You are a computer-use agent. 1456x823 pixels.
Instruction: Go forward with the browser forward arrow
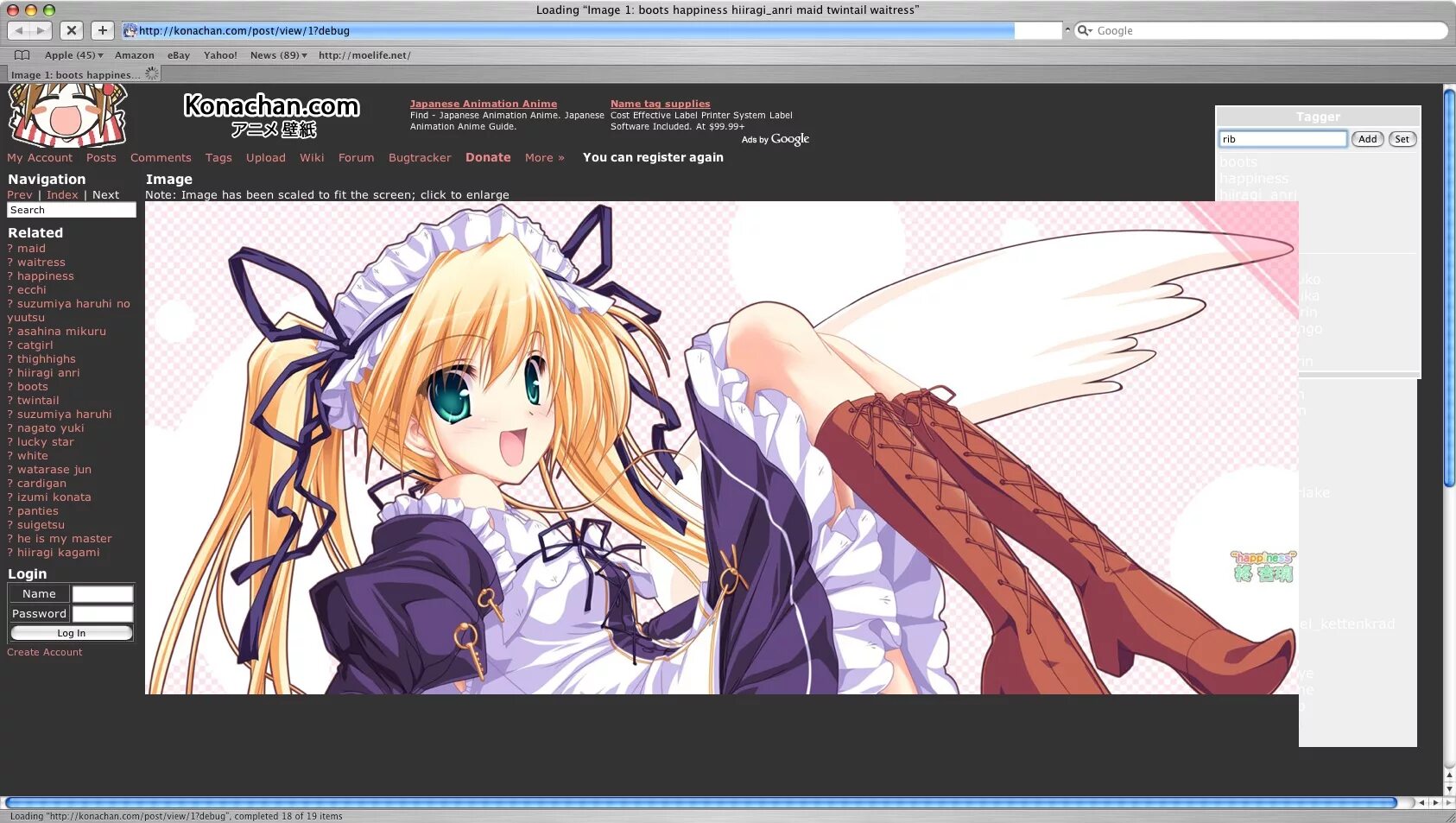(x=41, y=30)
